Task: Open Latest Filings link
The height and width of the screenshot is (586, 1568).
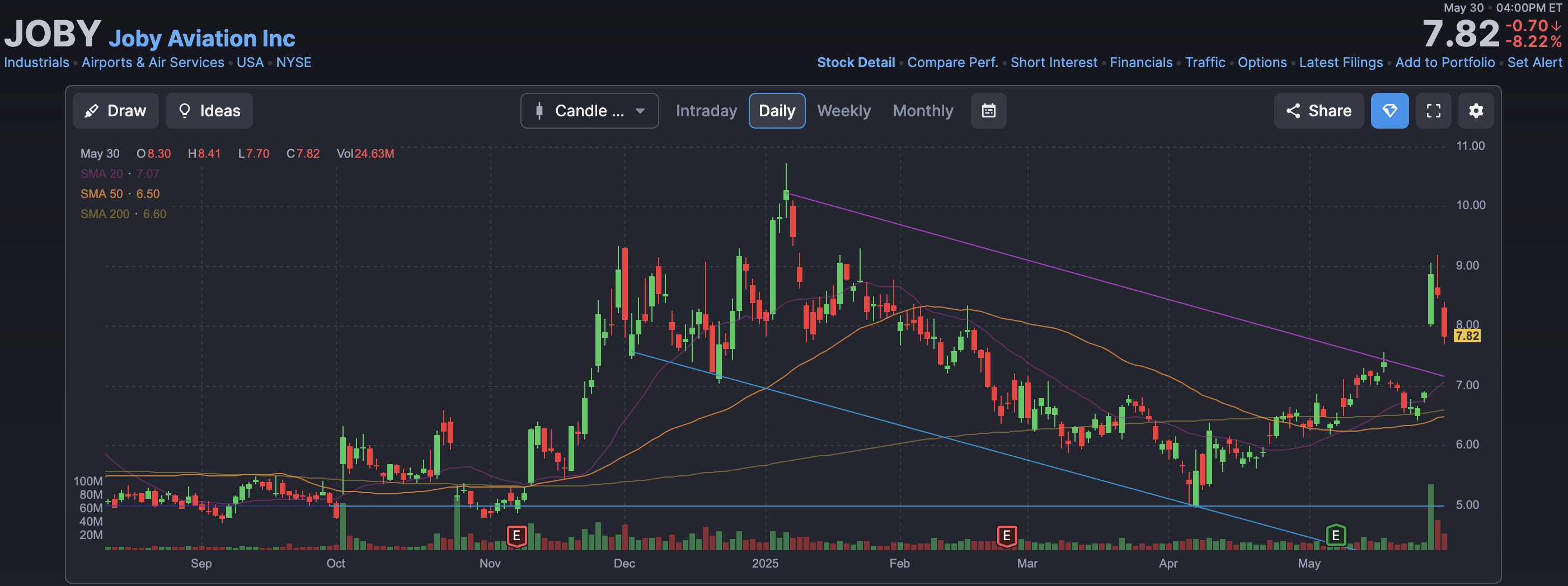Action: click(1341, 63)
